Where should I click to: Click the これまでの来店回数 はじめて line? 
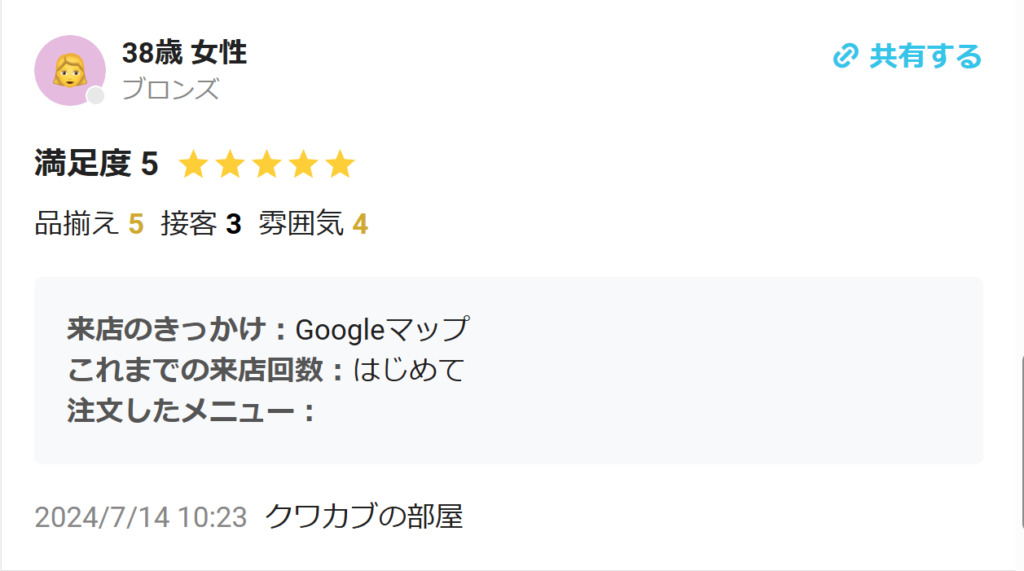266,370
